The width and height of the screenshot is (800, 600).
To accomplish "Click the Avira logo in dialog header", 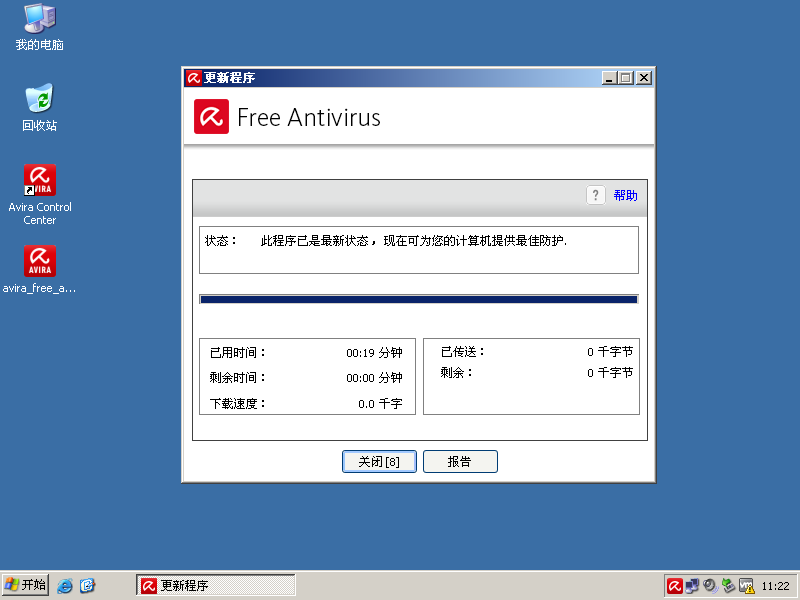I will tap(211, 117).
